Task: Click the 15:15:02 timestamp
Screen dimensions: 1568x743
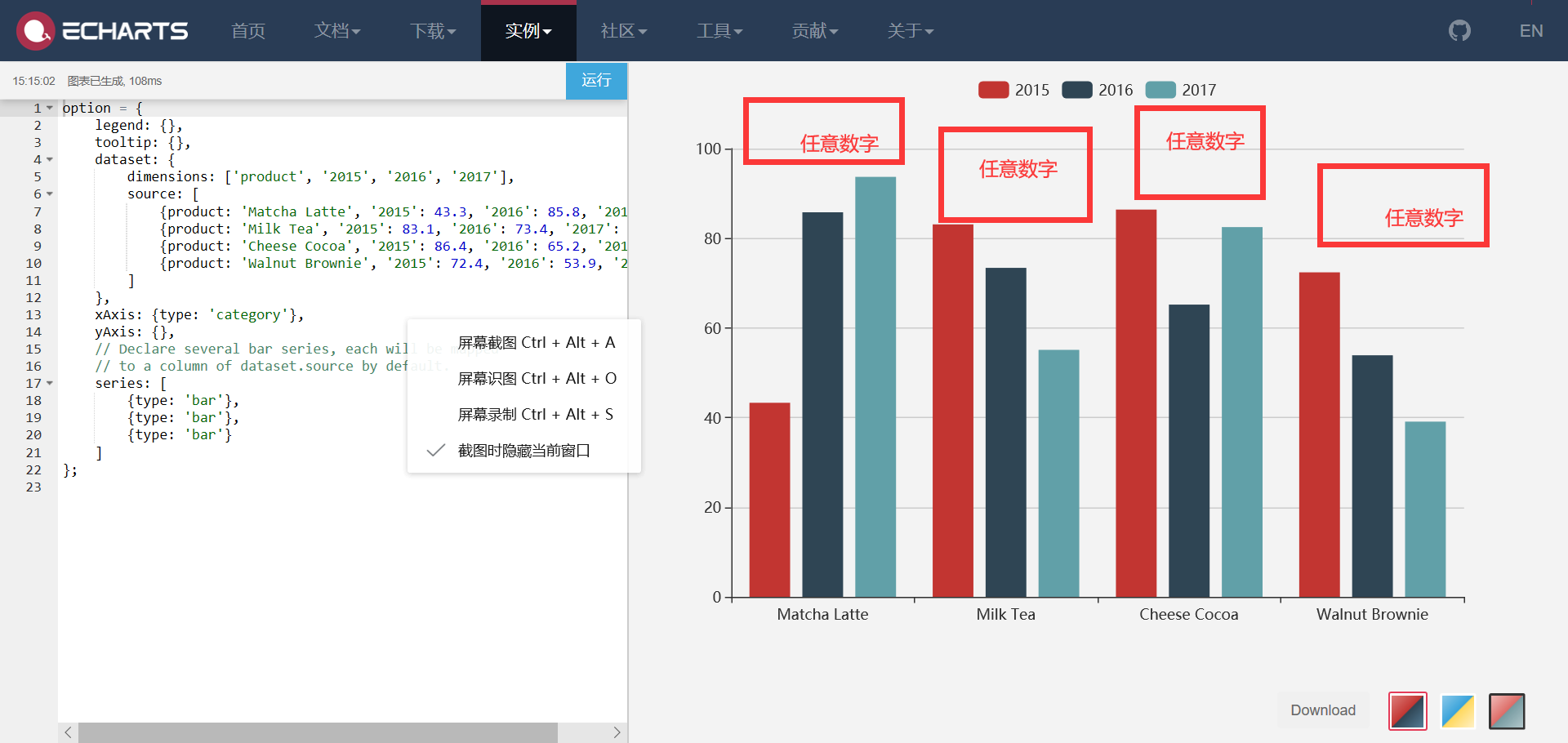Action: click(x=33, y=81)
